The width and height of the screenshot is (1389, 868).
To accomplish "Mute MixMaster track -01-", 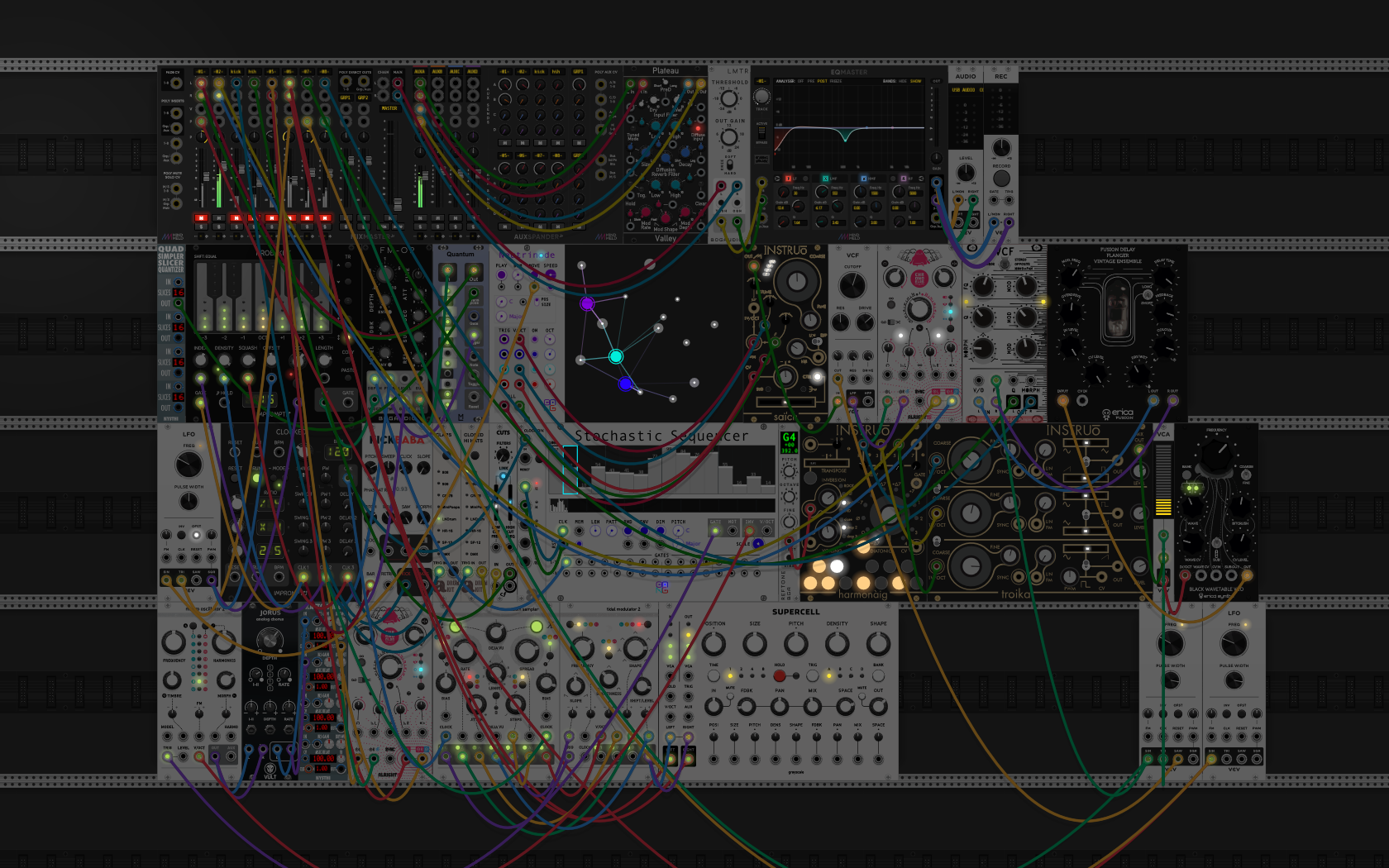I will coord(201,218).
